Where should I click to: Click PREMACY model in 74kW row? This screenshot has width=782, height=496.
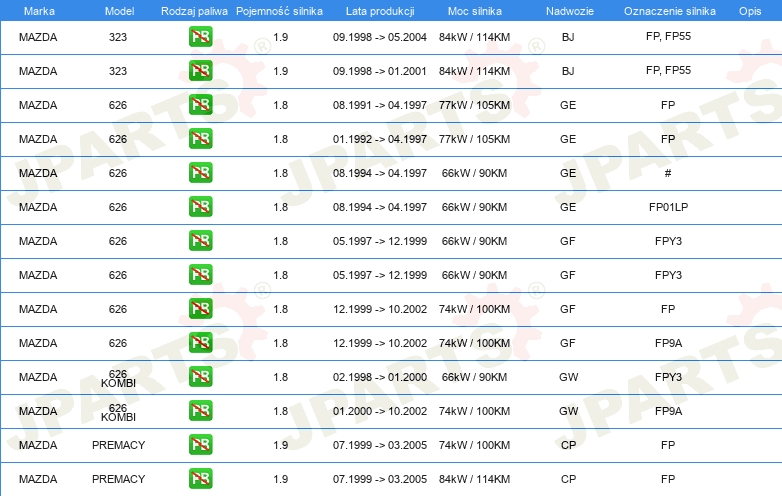click(x=118, y=445)
